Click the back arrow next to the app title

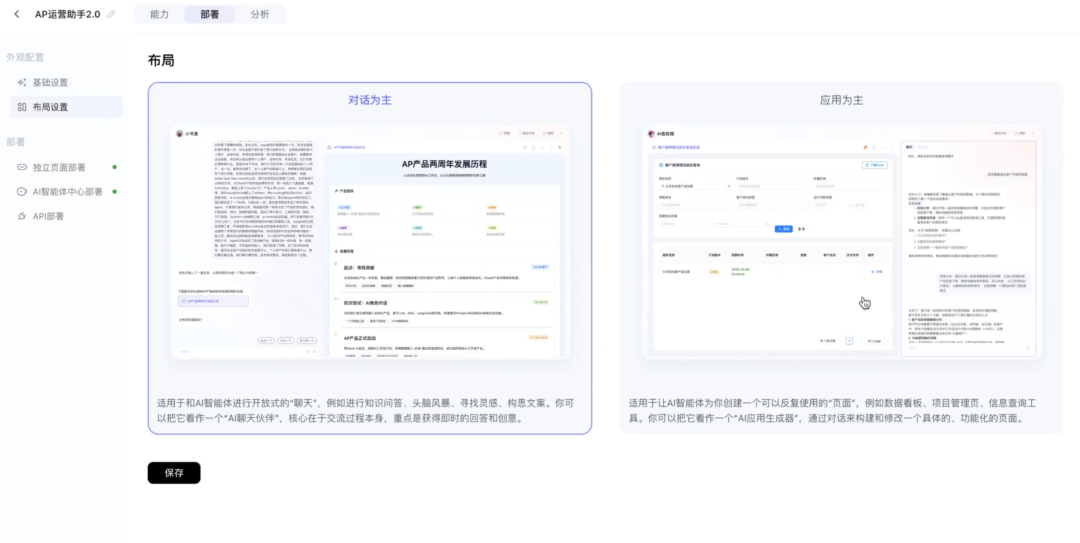(16, 14)
